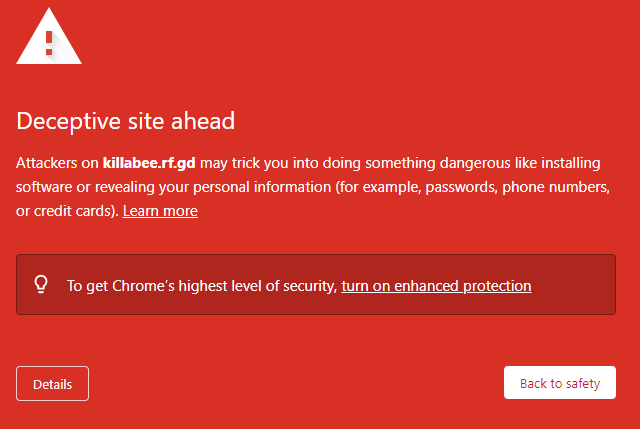
Task: Click "To get Chrome's highest level of security" text
Action: coord(202,286)
